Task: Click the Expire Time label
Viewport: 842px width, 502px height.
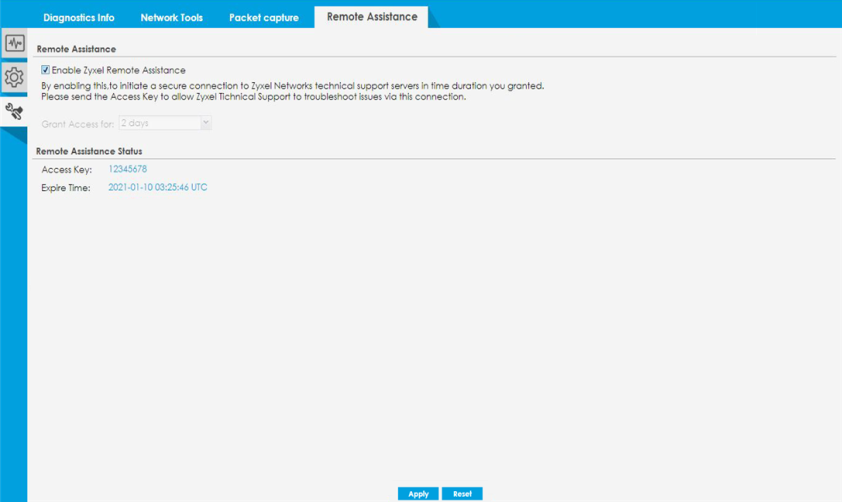Action: click(x=66, y=188)
